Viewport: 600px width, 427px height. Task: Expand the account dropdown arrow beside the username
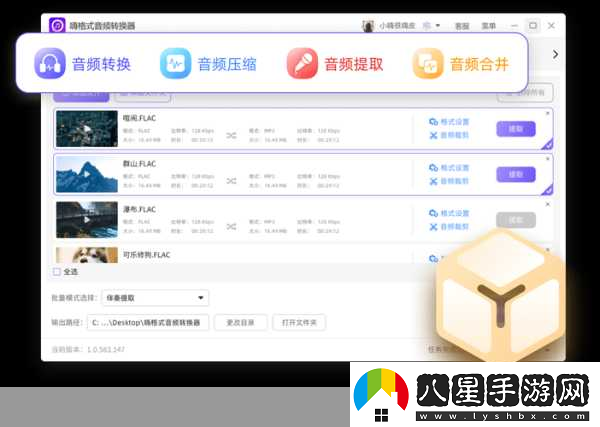coord(438,26)
